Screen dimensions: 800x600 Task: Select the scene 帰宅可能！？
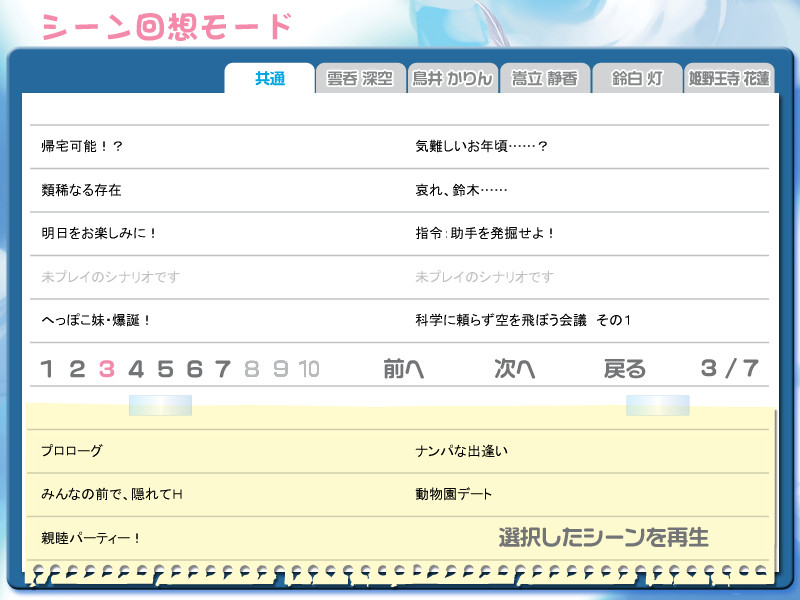(82, 147)
